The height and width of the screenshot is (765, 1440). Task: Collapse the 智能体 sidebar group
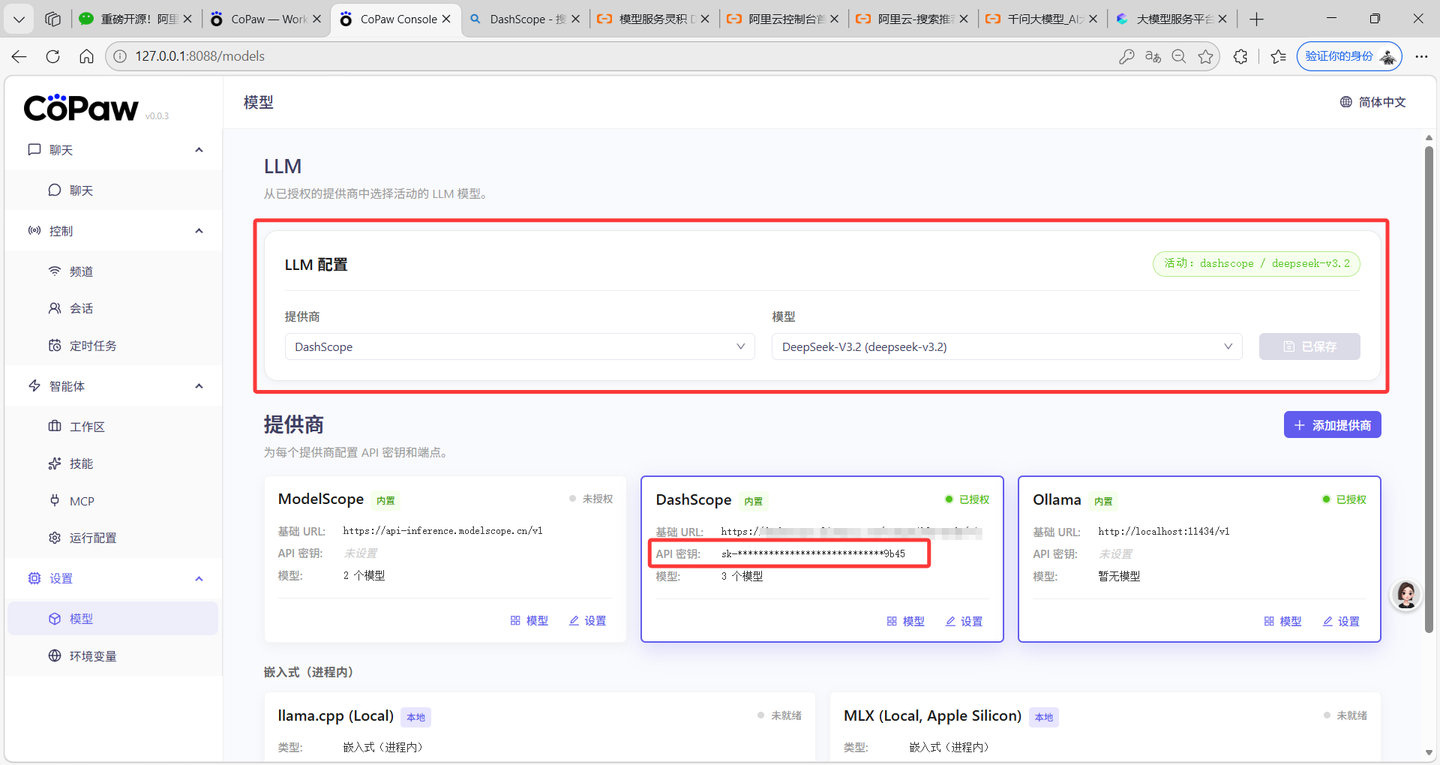pyautogui.click(x=199, y=386)
